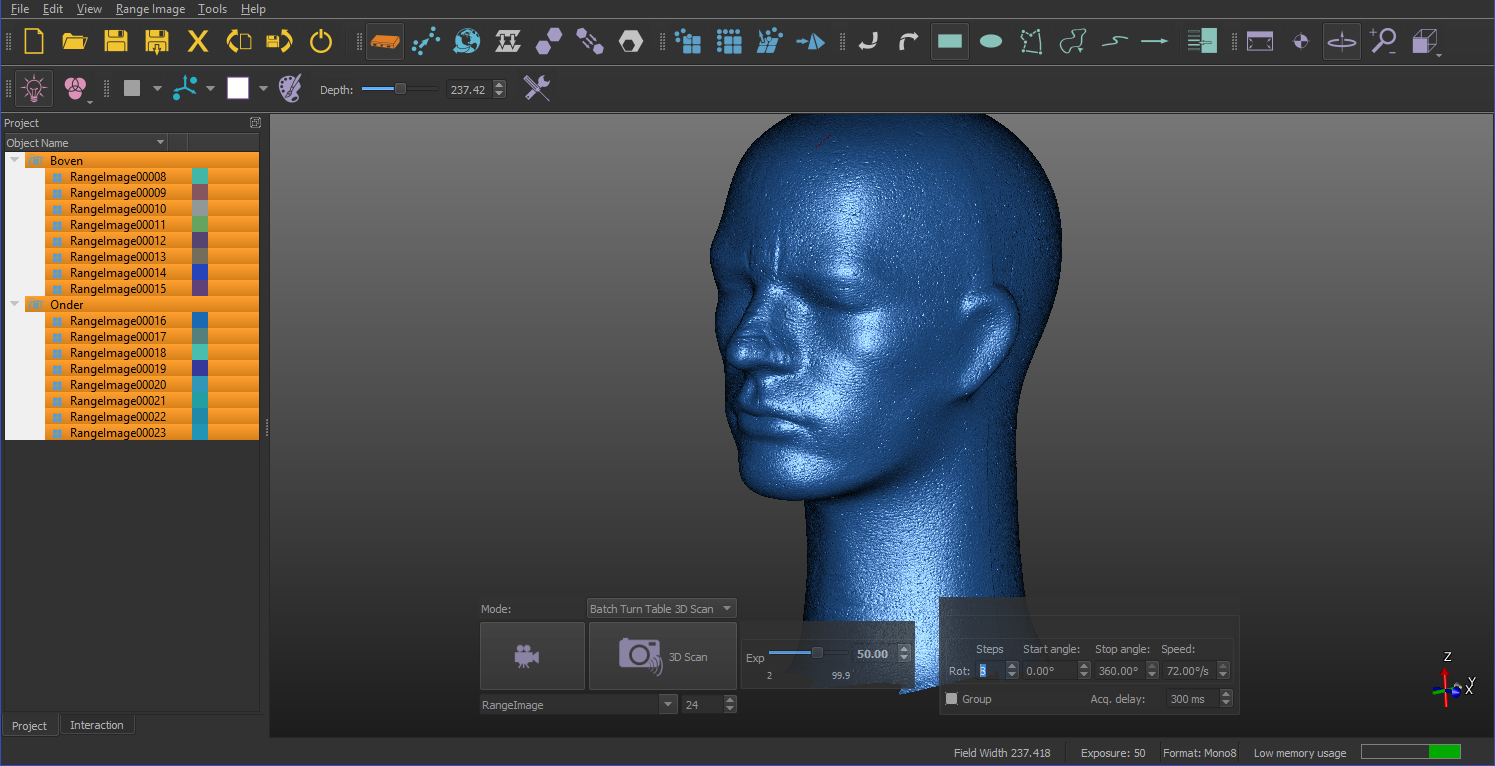Open the Mode dropdown Batch Turn Table 3D Scan
The width and height of the screenshot is (1495, 766).
[661, 609]
